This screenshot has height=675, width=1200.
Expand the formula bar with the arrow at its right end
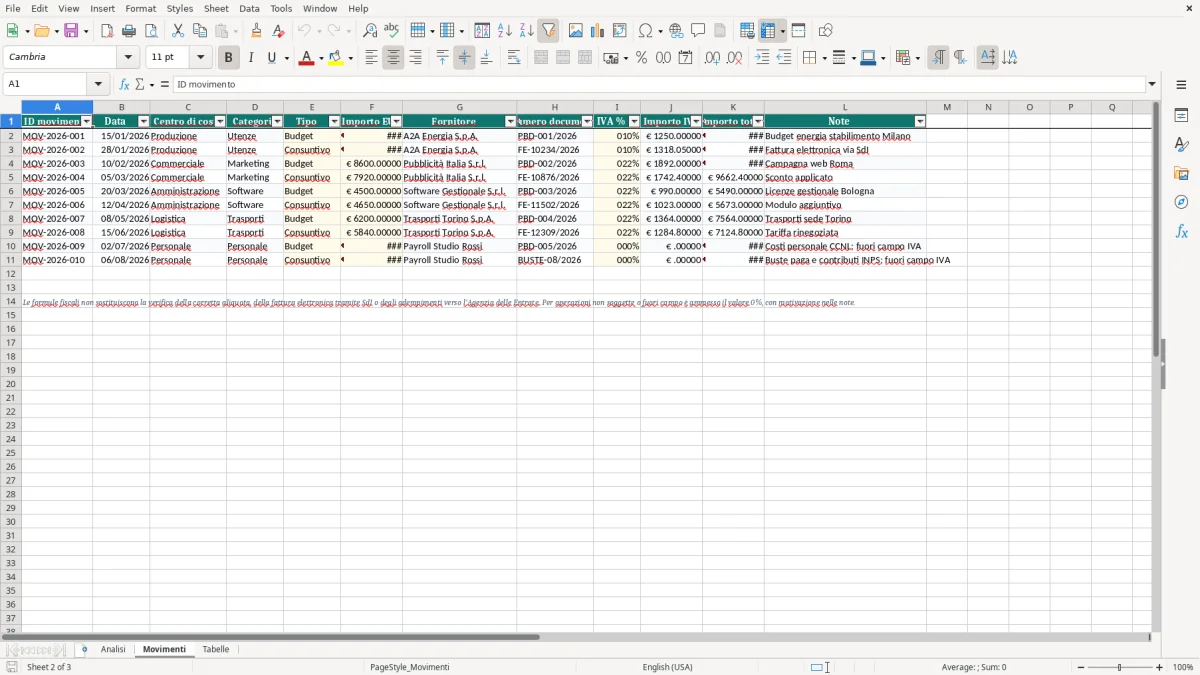pyautogui.click(x=1152, y=85)
